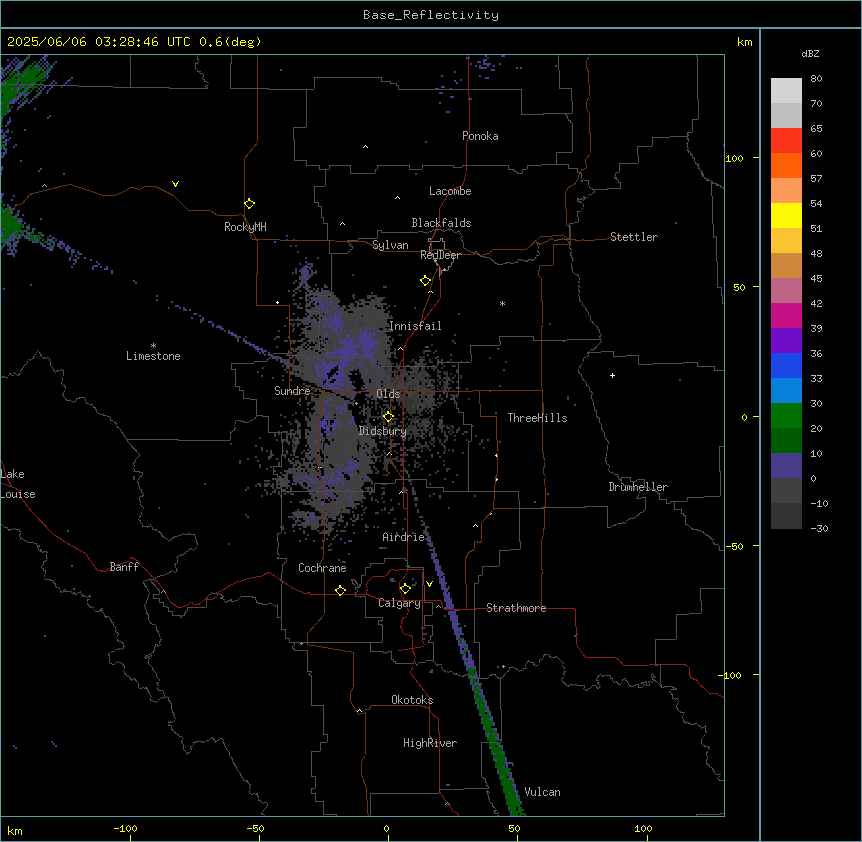Click the -50 tick on the right km axis
The height and width of the screenshot is (842, 862).
734,546
